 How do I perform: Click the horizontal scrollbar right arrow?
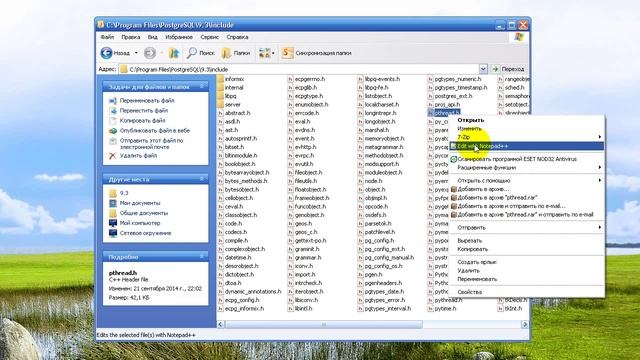[524, 324]
